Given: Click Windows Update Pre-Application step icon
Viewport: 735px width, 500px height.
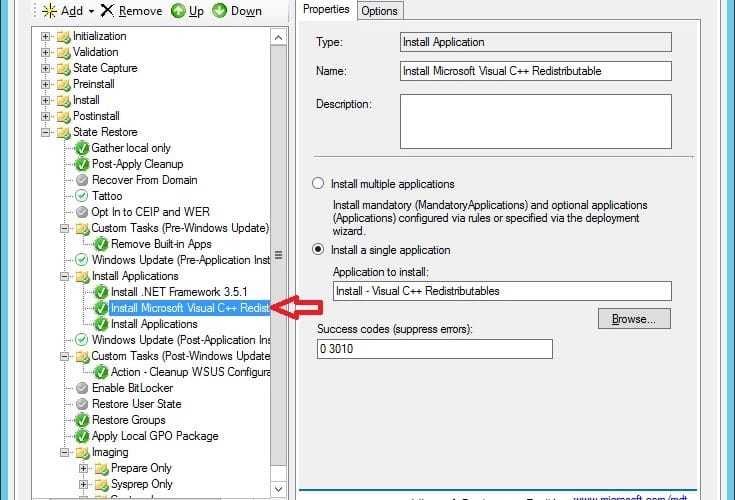Looking at the screenshot, I should click(82, 260).
